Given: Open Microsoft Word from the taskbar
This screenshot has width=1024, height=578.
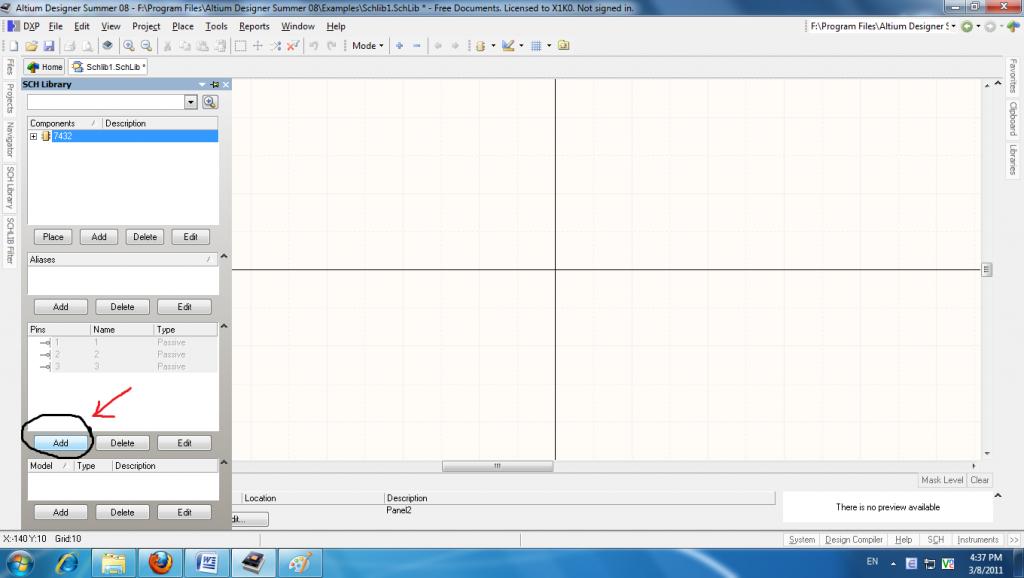Looking at the screenshot, I should tap(207, 562).
